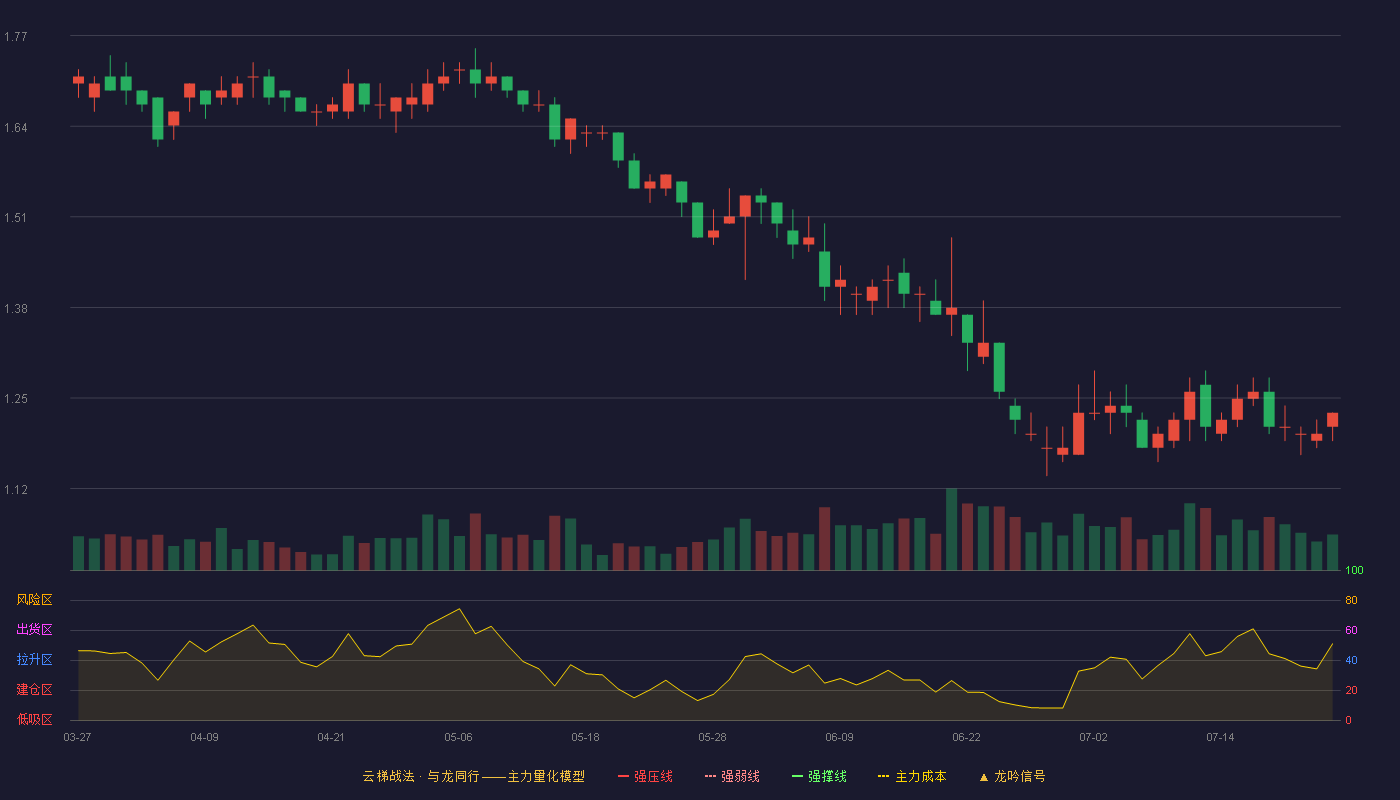Screen dimensions: 1400x800
Task: Click the 07-14 date axis label
Action: [1220, 737]
